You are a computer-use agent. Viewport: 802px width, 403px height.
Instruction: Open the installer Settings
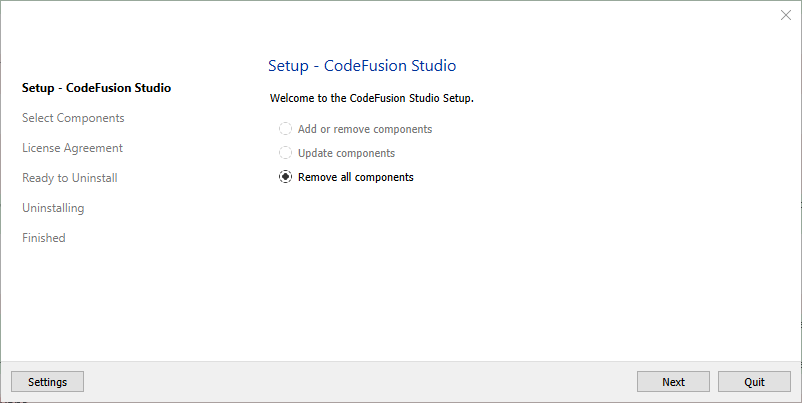pos(48,382)
